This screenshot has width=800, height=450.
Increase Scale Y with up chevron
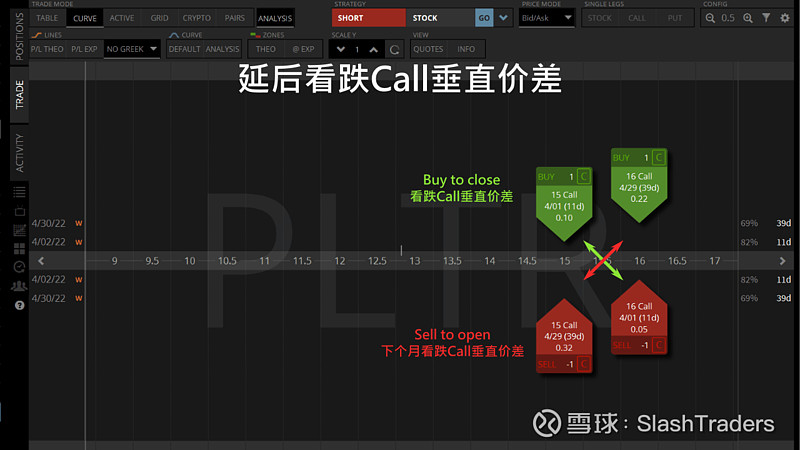(373, 49)
